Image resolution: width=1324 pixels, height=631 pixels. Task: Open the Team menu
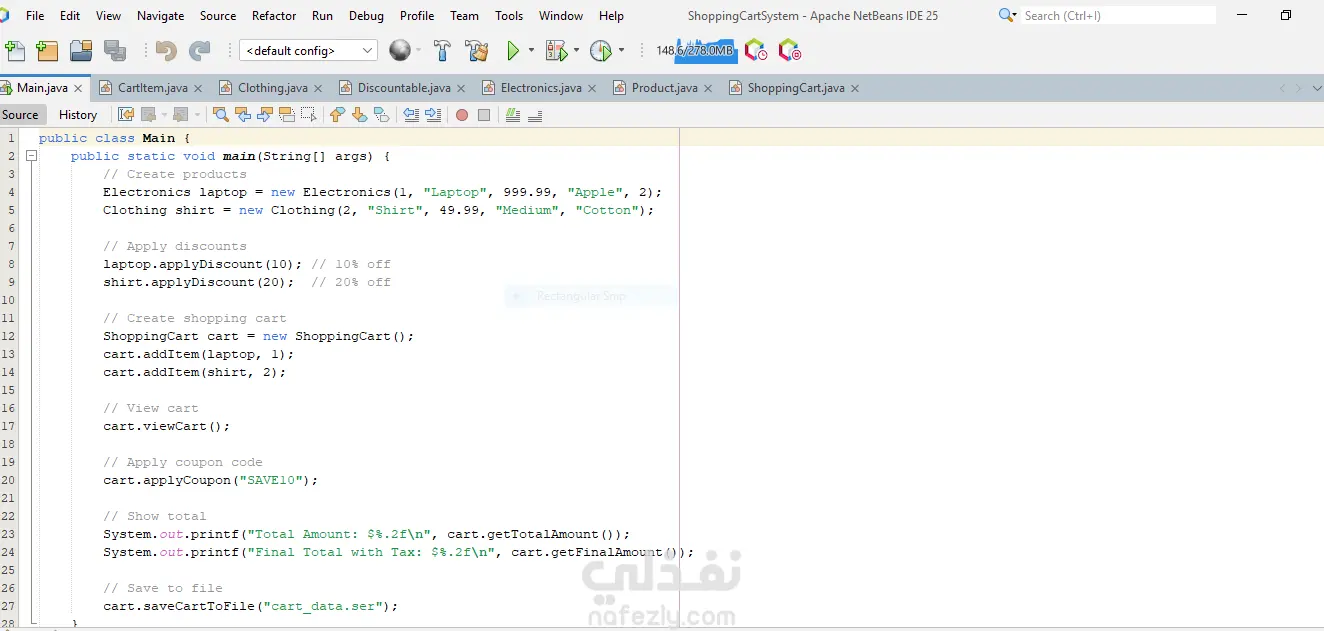pyautogui.click(x=464, y=16)
